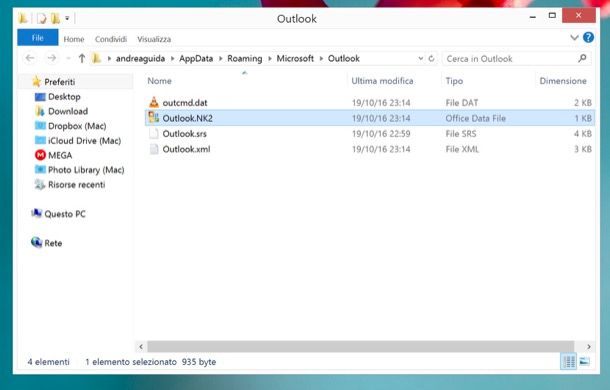This screenshot has height=390, width=610.
Task: Expand the chevron after Microsoft breadcrumb
Action: coord(321,59)
